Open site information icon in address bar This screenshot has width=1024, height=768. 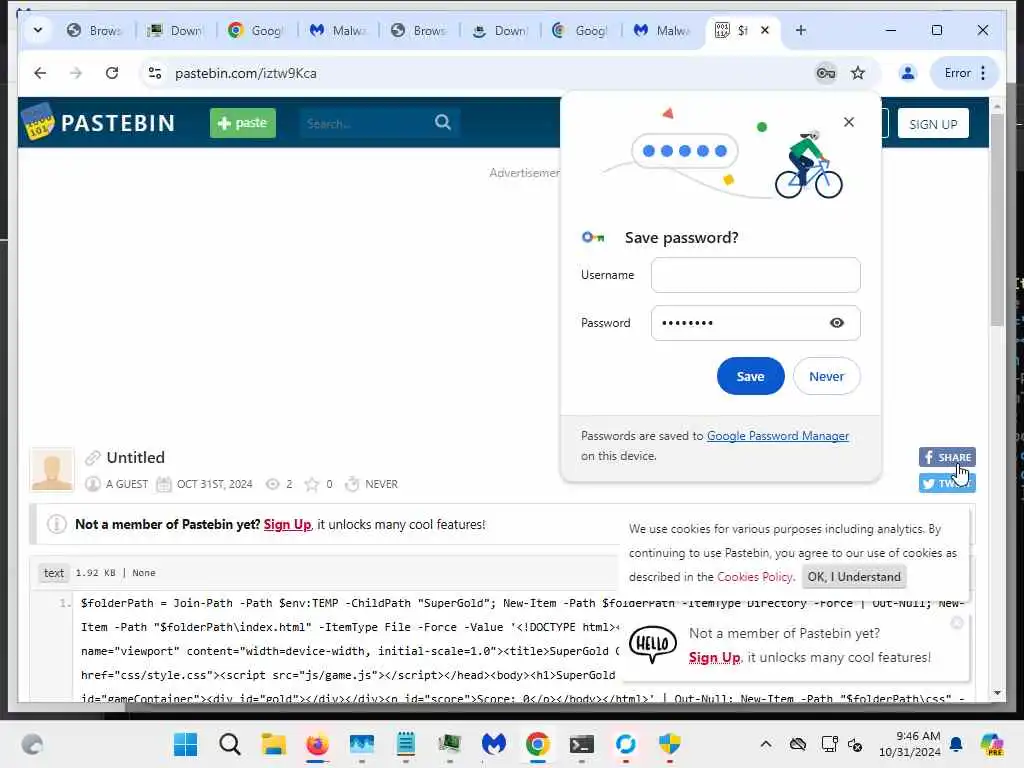tap(155, 73)
